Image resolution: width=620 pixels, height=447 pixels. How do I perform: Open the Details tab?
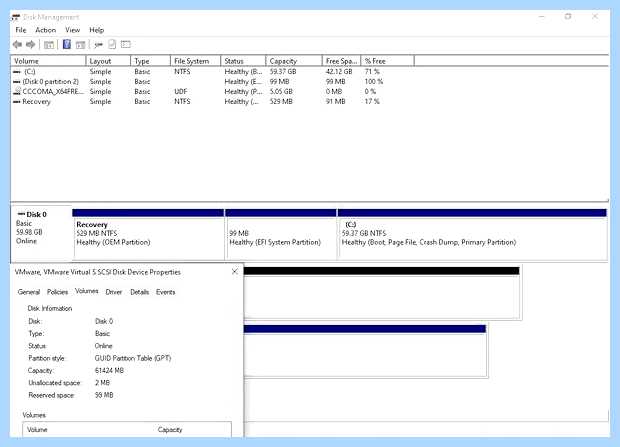[x=140, y=292]
